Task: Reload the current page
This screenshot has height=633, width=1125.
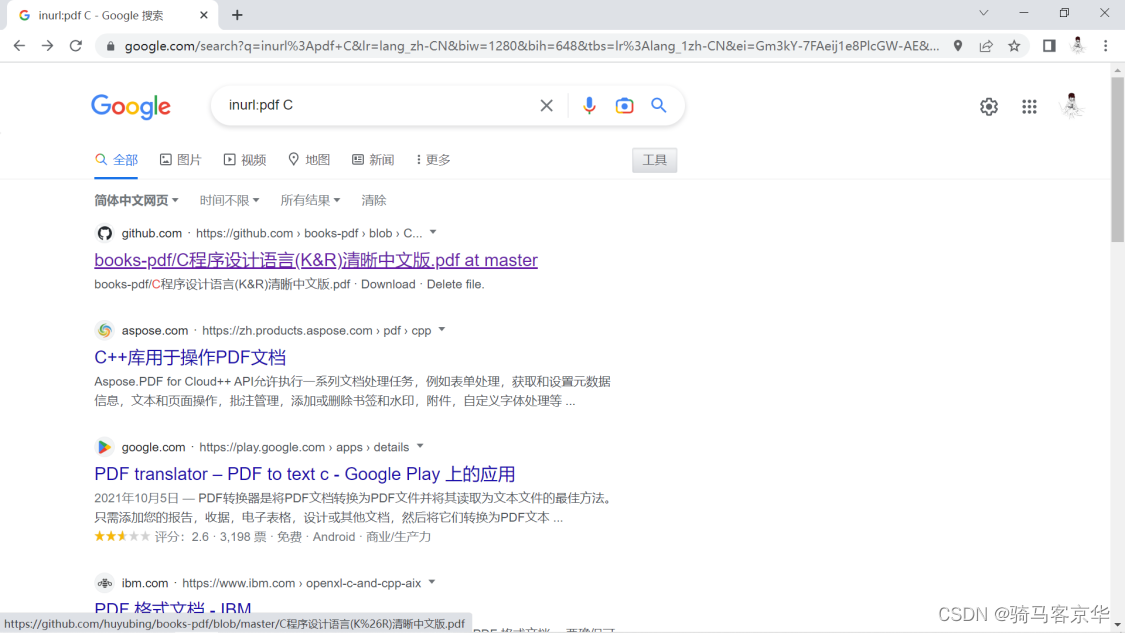Action: 76,46
